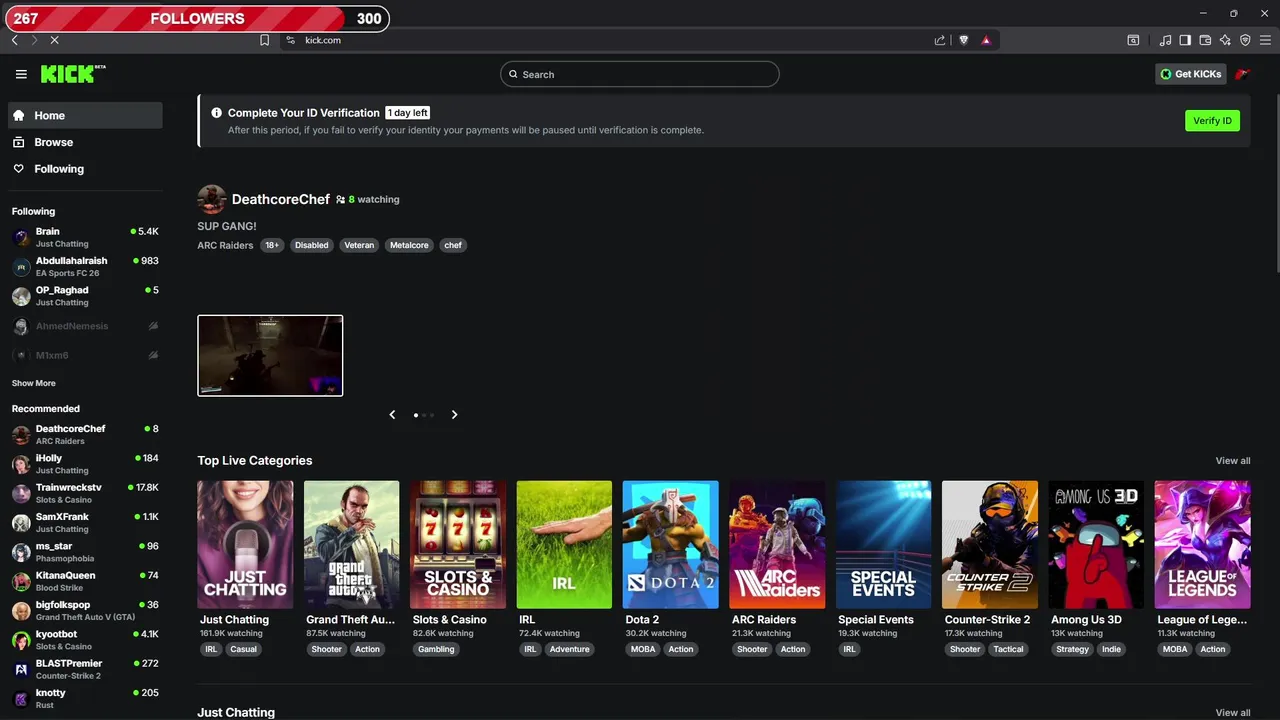Click the Strategy tag under Among Us 3D
This screenshot has height=720, width=1280.
coord(1072,649)
